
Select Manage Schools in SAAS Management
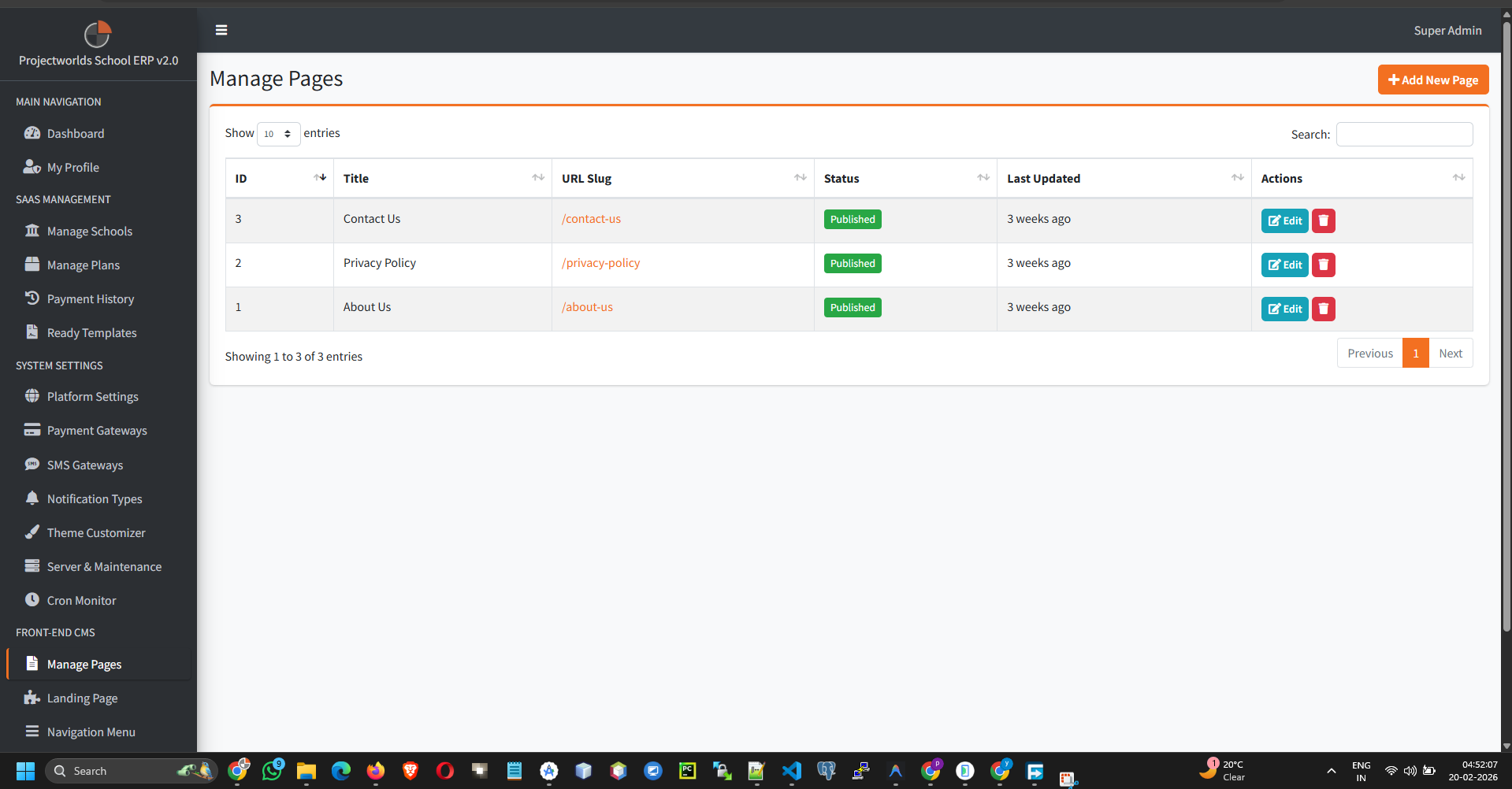tap(88, 231)
